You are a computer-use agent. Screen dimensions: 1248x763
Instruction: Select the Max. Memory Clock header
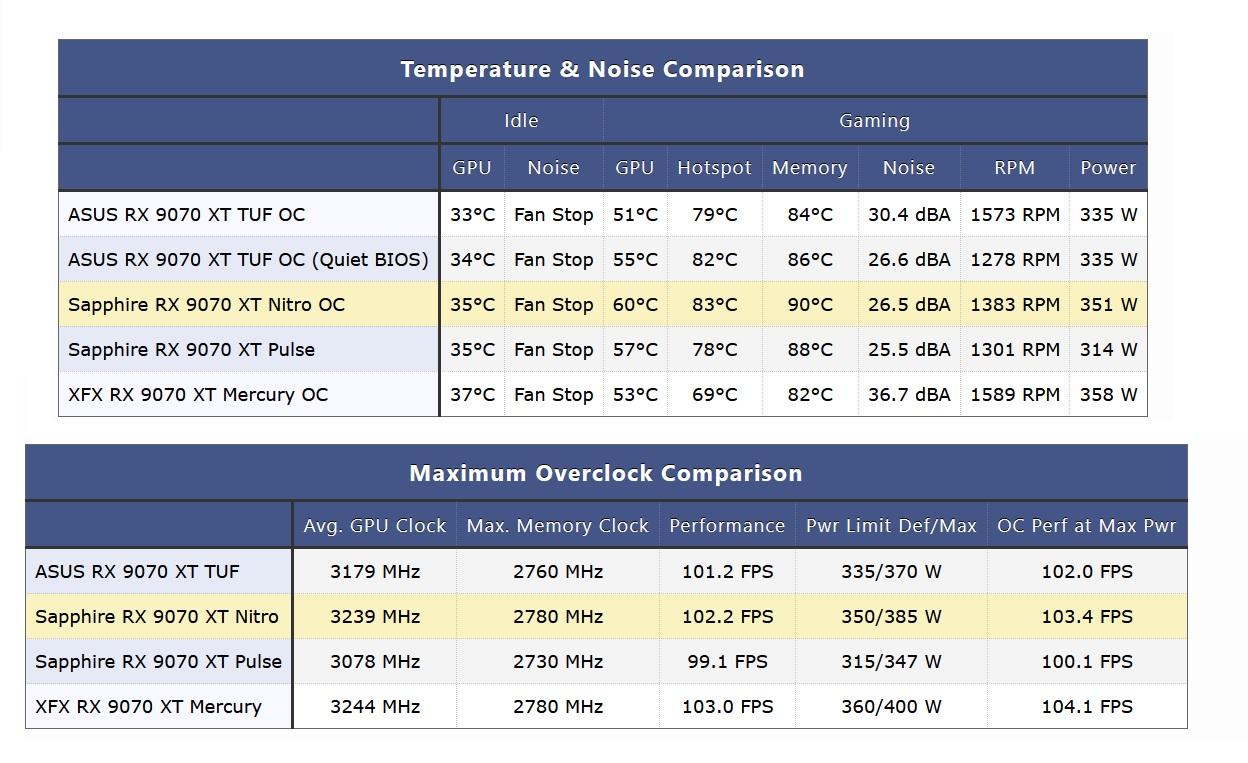pyautogui.click(x=557, y=526)
